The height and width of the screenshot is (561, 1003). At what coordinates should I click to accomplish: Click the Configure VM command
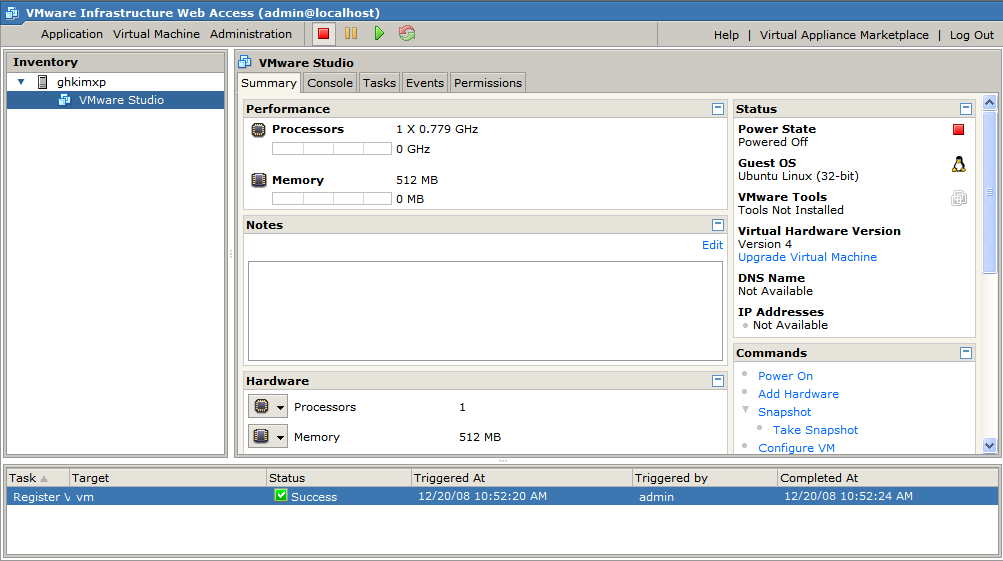(x=796, y=448)
